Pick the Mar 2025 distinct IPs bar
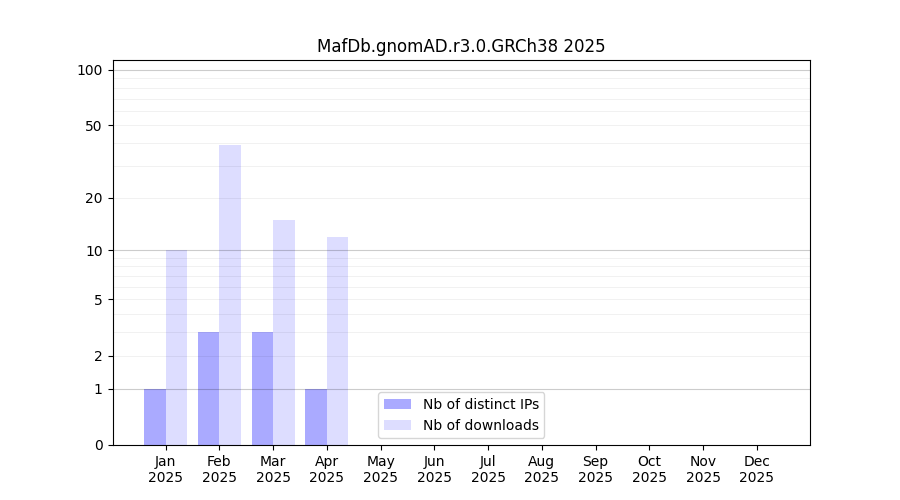The height and width of the screenshot is (500, 900). (262, 388)
